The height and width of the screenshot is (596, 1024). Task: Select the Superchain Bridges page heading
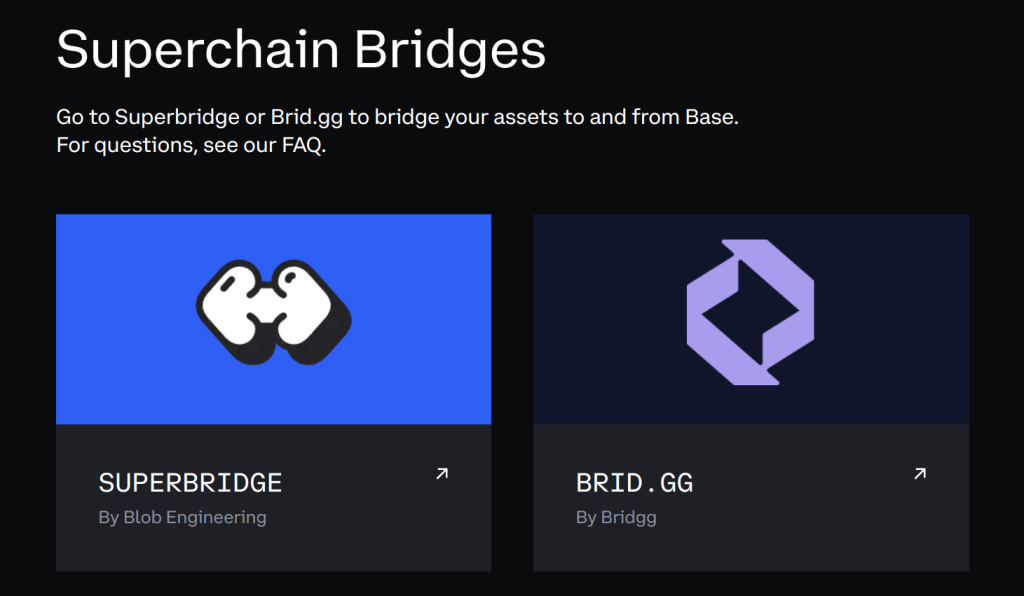pyautogui.click(x=302, y=47)
